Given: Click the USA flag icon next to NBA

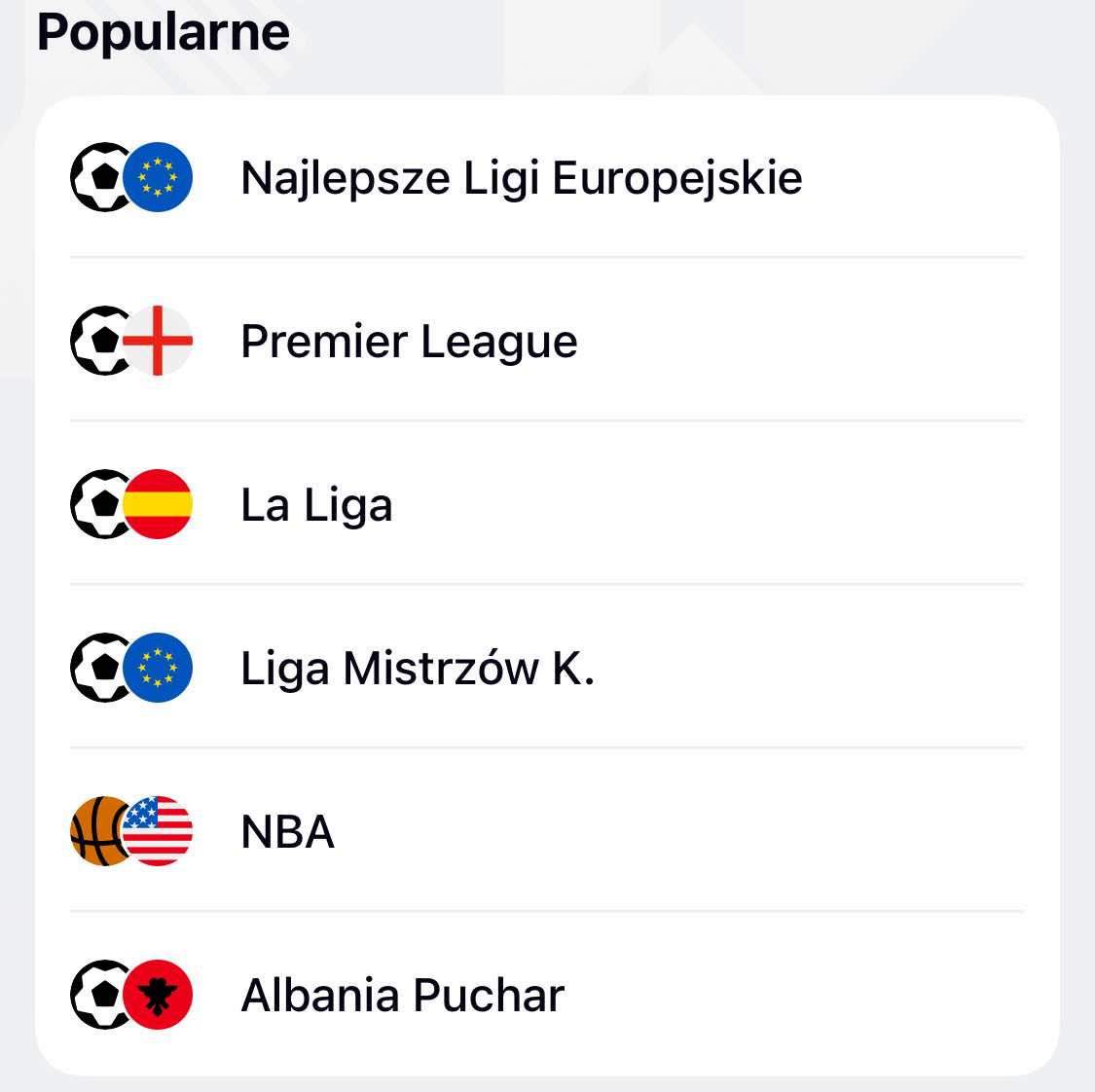Looking at the screenshot, I should click(158, 831).
